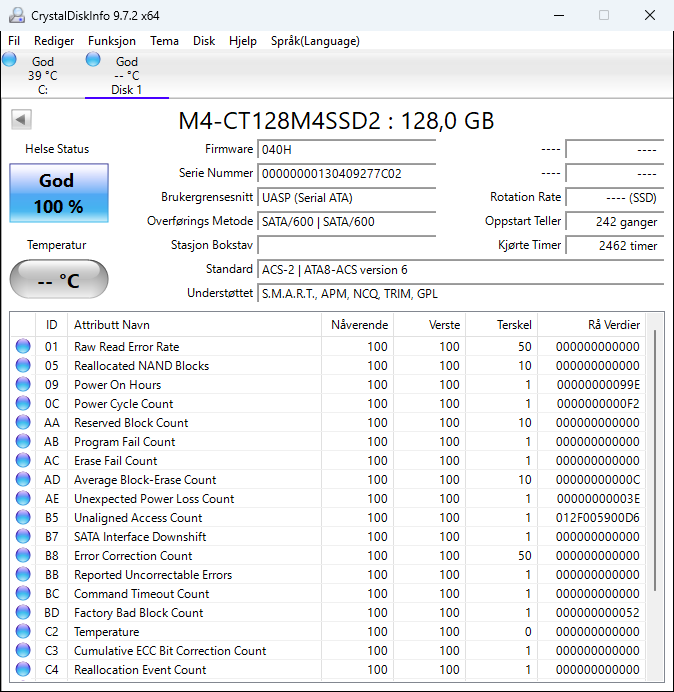Click the Attributt Navn column header
The image size is (674, 692).
click(x=194, y=325)
